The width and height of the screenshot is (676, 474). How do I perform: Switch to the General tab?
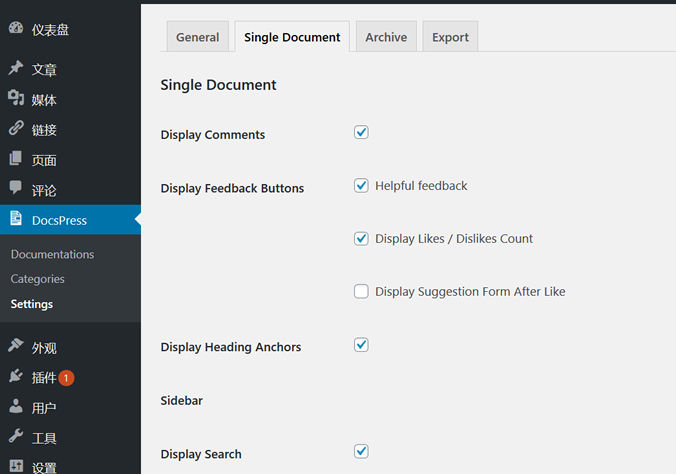(x=197, y=37)
